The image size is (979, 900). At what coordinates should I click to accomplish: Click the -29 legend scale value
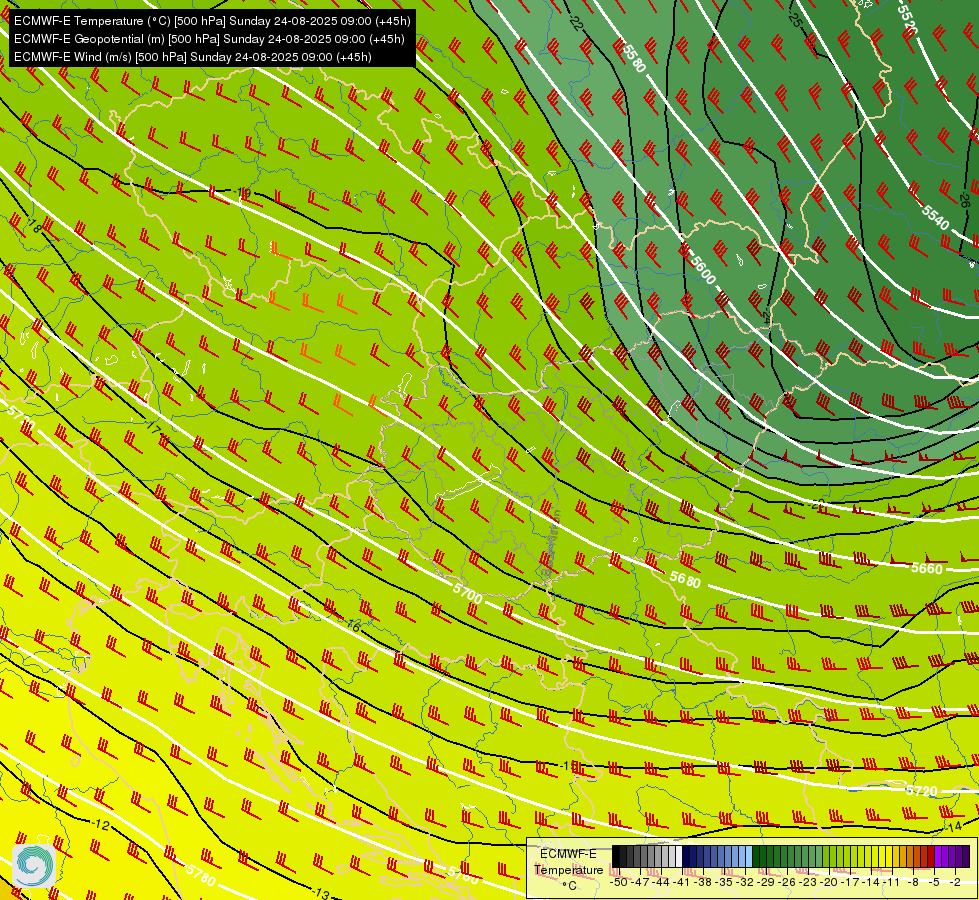tap(766, 882)
